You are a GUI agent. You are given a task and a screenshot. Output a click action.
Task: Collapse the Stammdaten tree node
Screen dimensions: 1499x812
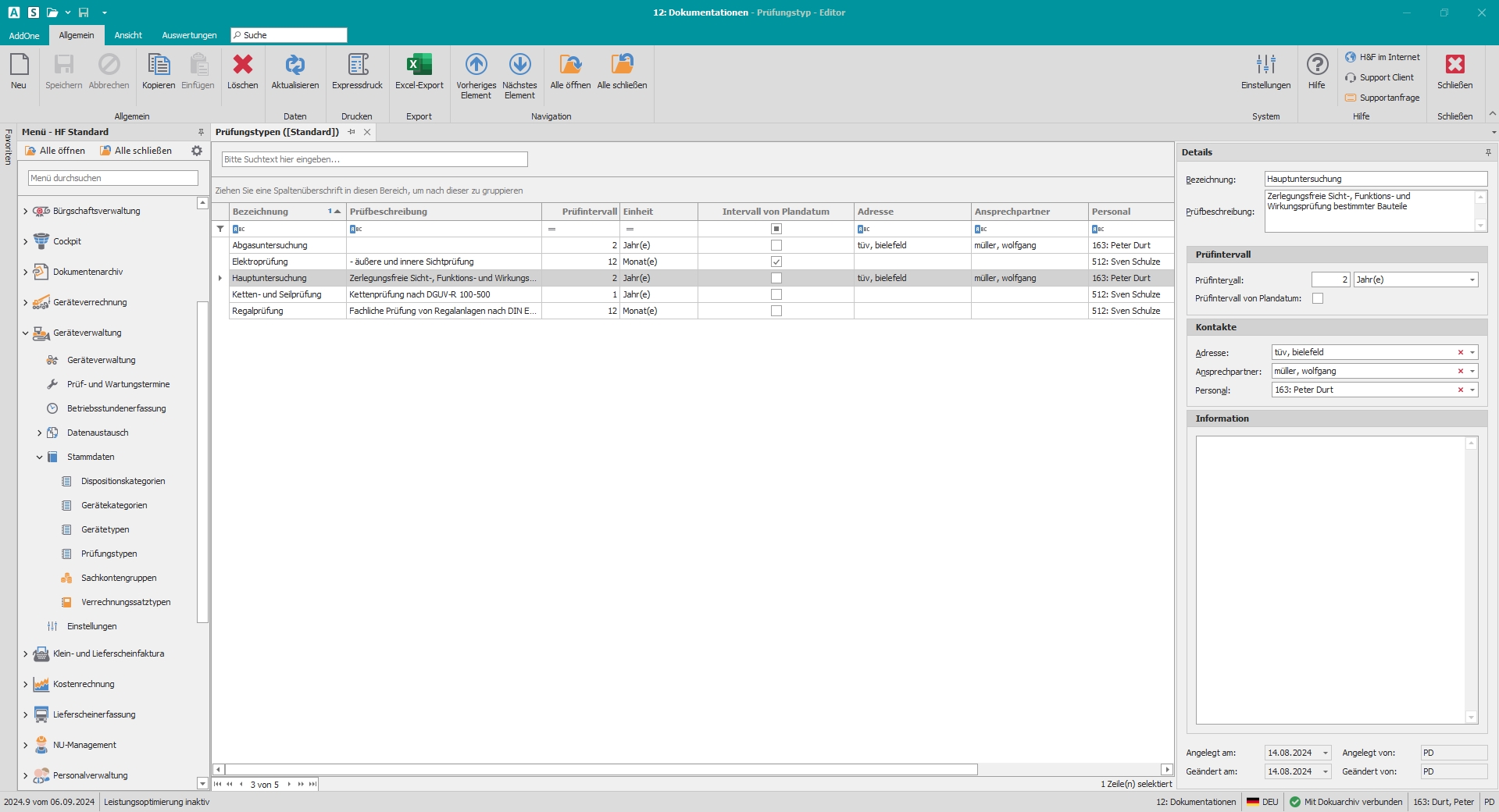pos(39,457)
